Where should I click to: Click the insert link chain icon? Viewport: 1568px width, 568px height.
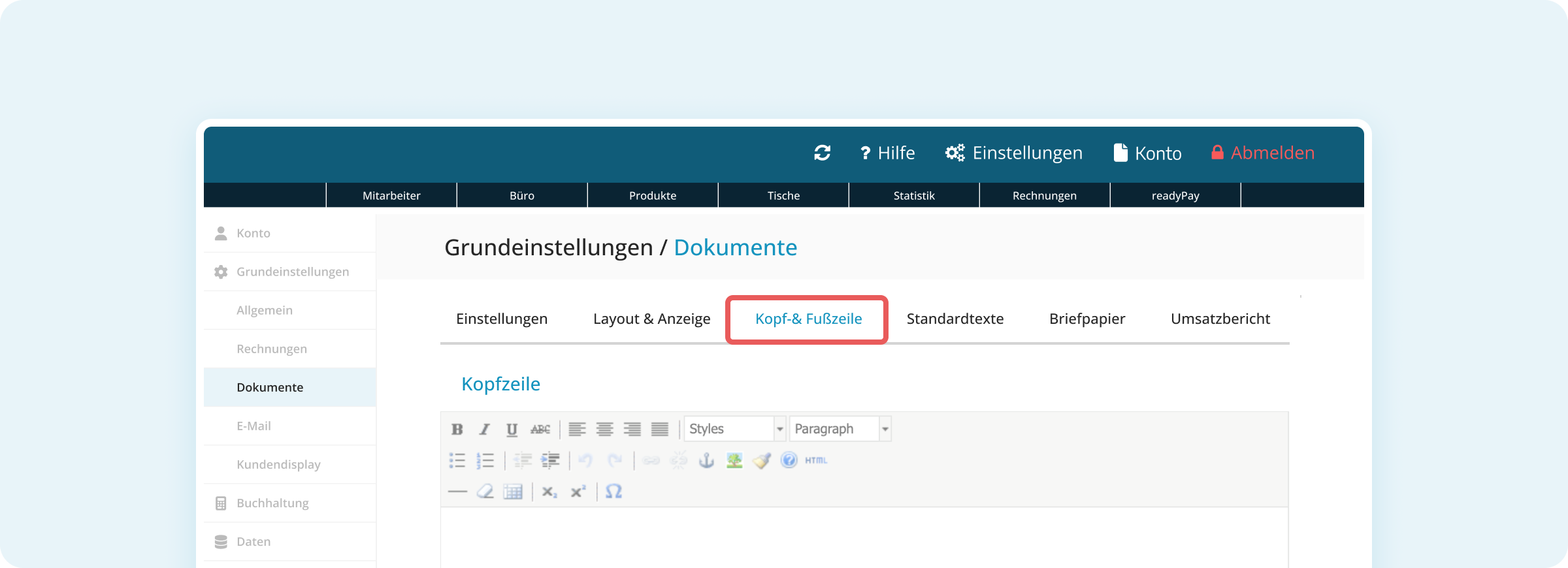[651, 460]
